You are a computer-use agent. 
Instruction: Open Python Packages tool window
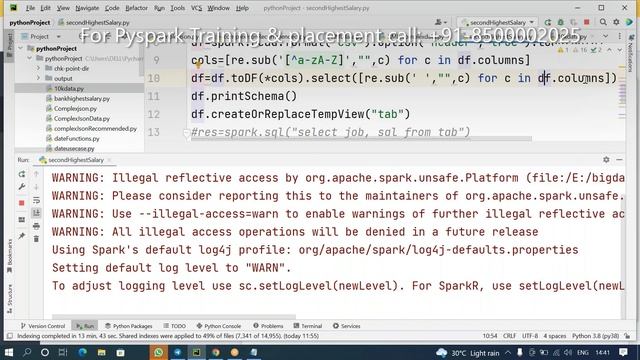point(129,326)
